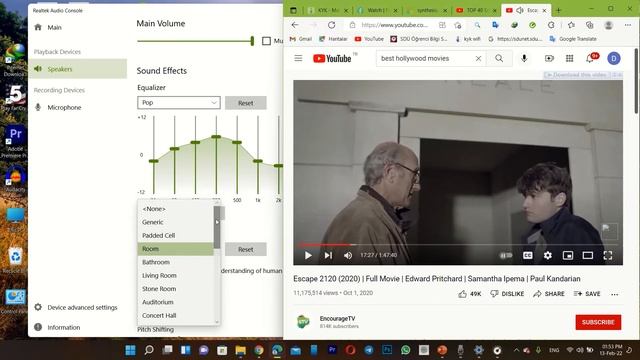Reload the YouTube page
The width and height of the screenshot is (640, 360).
(331, 25)
